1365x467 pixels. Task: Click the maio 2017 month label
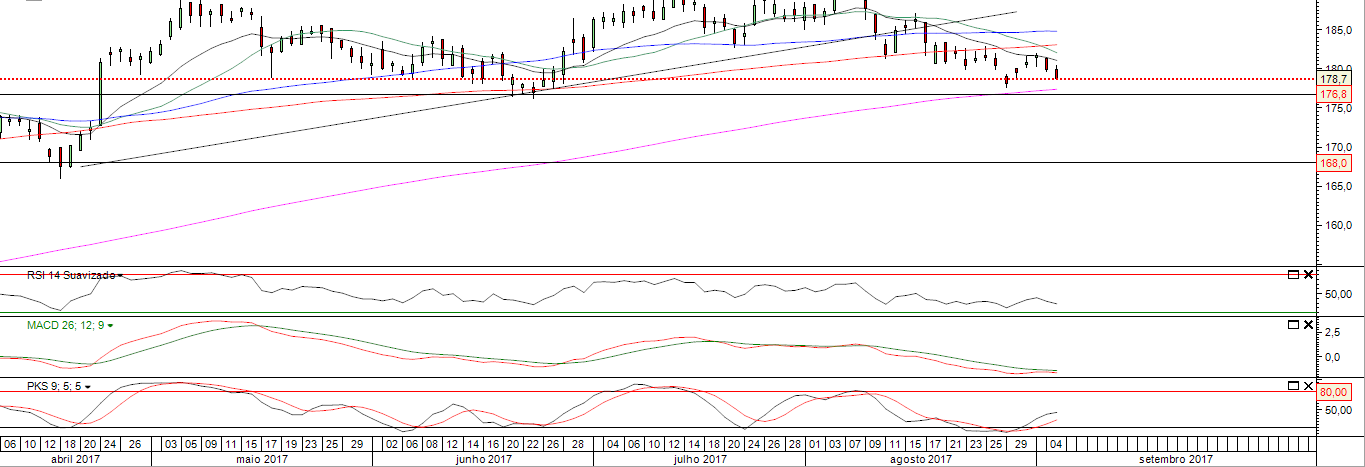pyautogui.click(x=262, y=459)
